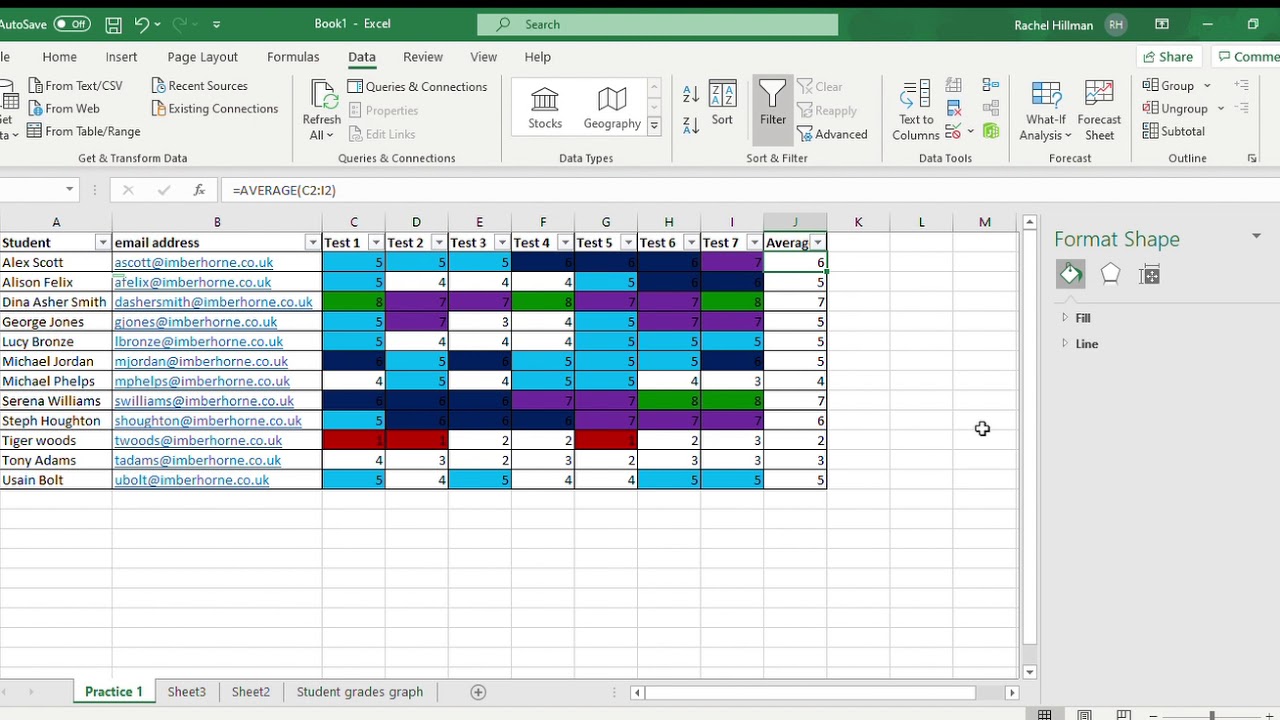The width and height of the screenshot is (1280, 720).
Task: Open ascott@imberhorne.co.uk email link
Action: 193,262
